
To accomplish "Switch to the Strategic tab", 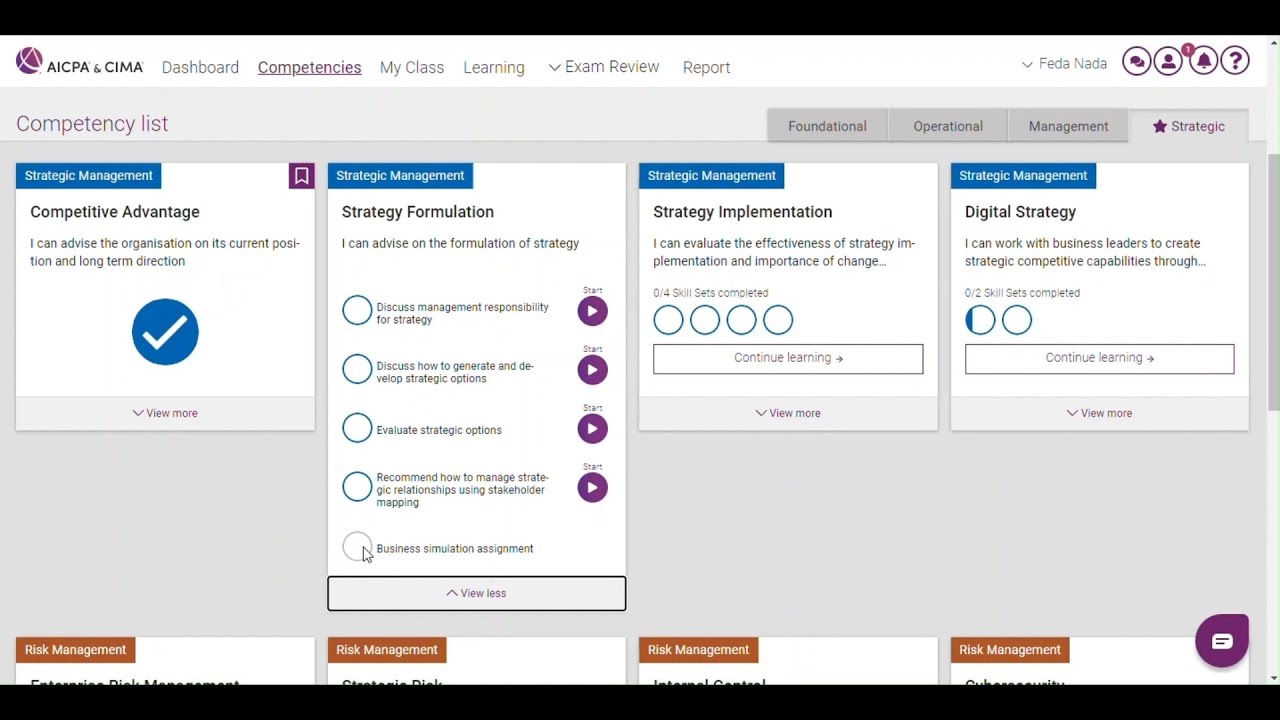I will 1188,126.
